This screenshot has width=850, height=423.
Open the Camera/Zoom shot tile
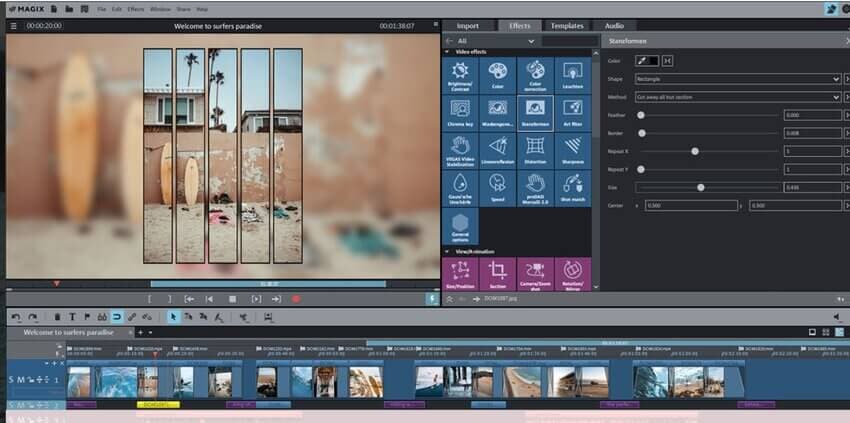coord(536,274)
